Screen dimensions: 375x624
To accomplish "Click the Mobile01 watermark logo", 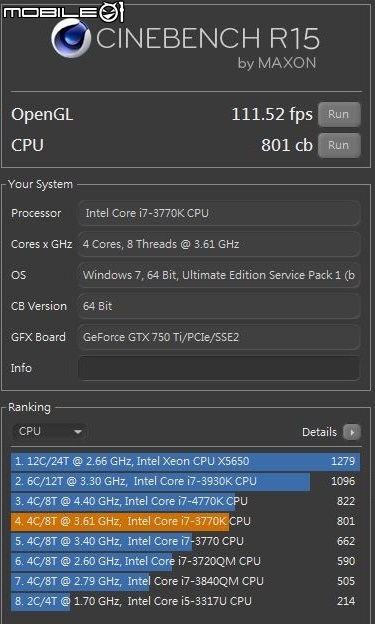I will 64,12.
